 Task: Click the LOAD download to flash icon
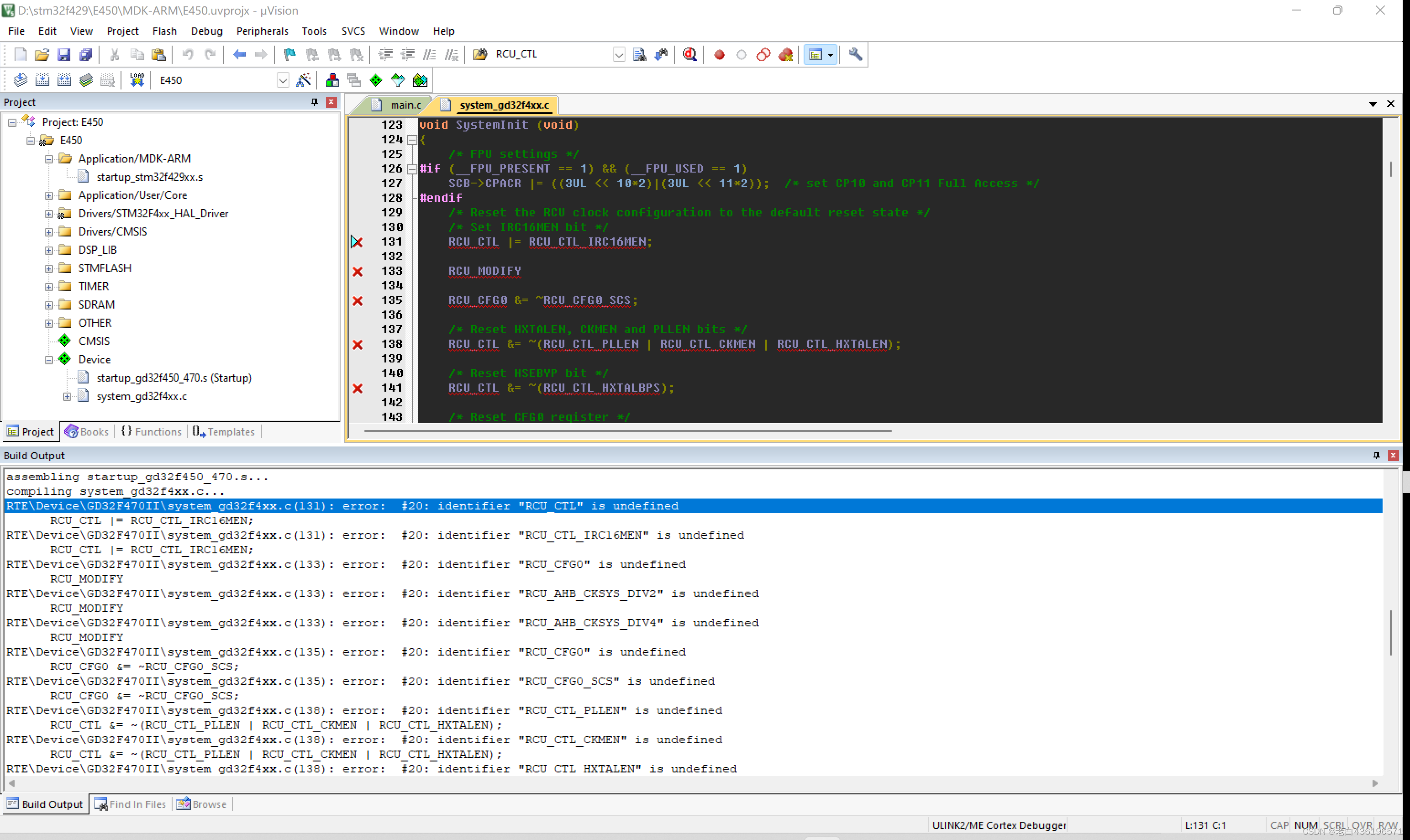(x=137, y=80)
